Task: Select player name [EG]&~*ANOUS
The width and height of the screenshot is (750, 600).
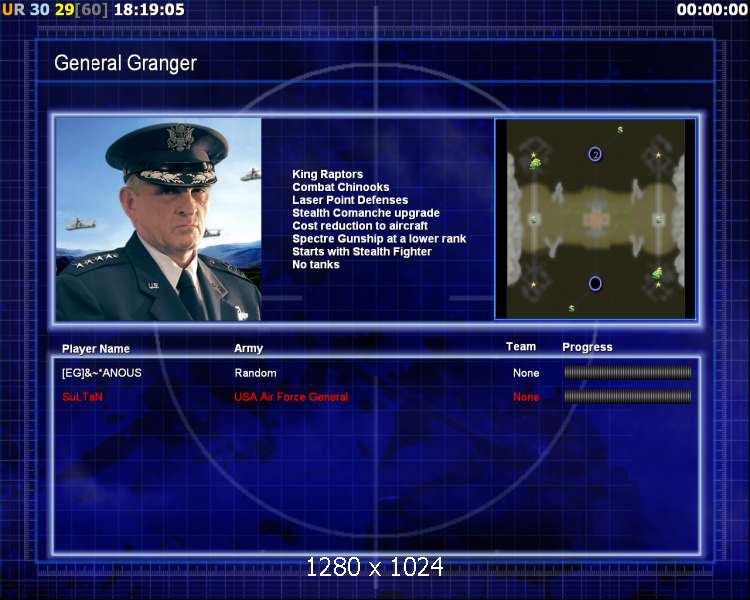Action: (x=101, y=373)
